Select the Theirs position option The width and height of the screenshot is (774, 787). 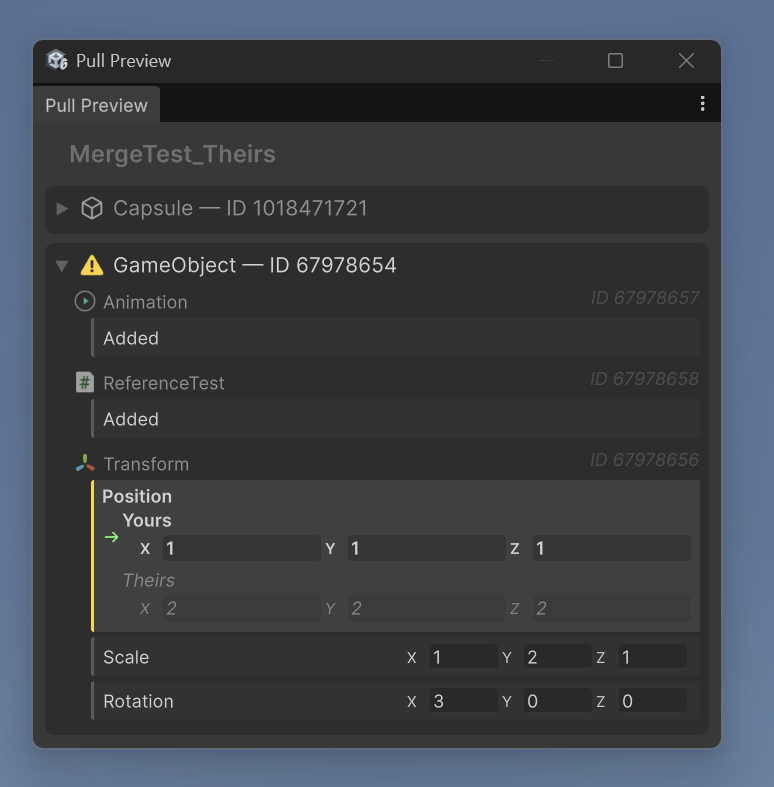[x=149, y=580]
